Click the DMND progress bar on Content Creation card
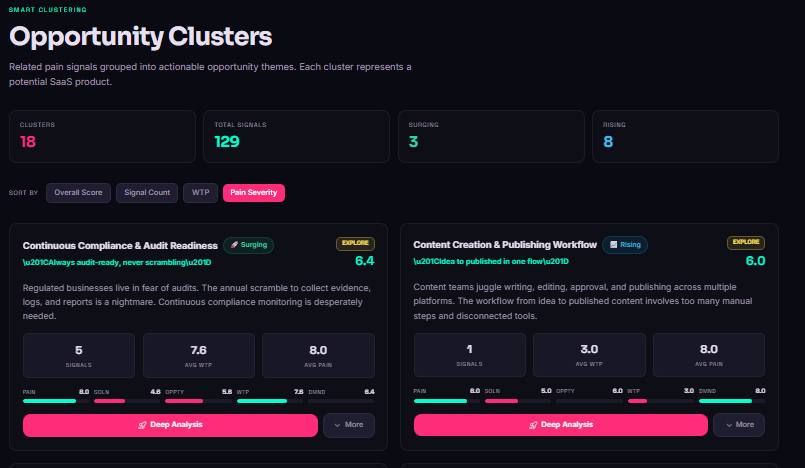This screenshot has width=805, height=468. [x=732, y=401]
